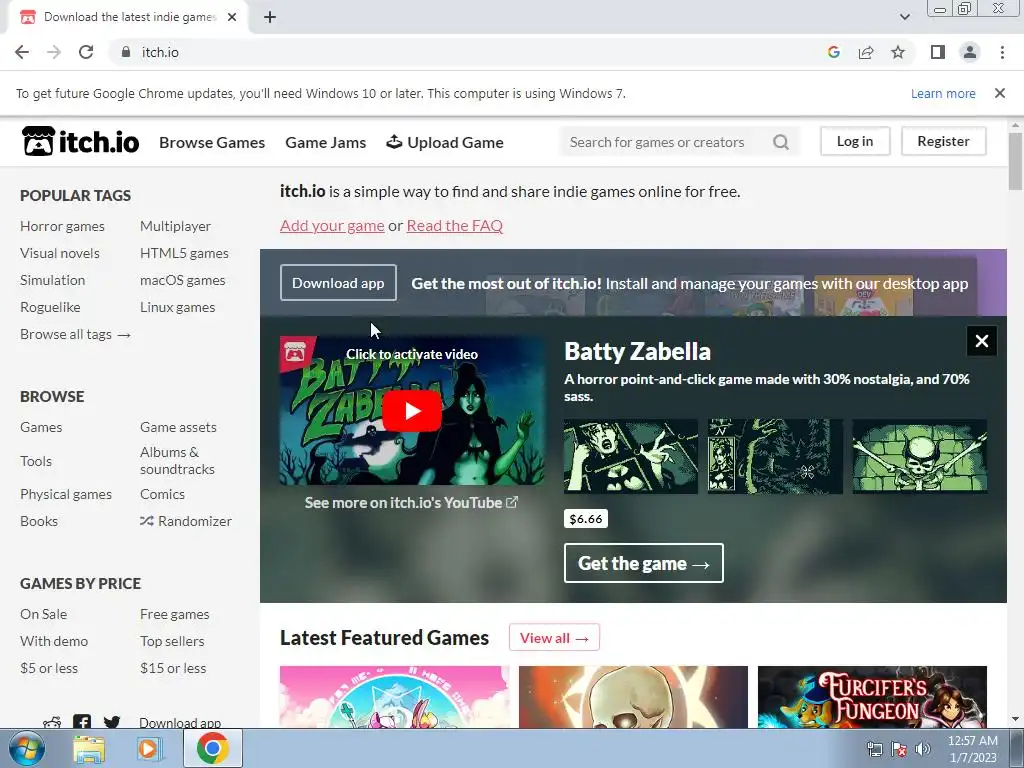The width and height of the screenshot is (1024, 768).
Task: Open a new browser tab
Action: (270, 17)
